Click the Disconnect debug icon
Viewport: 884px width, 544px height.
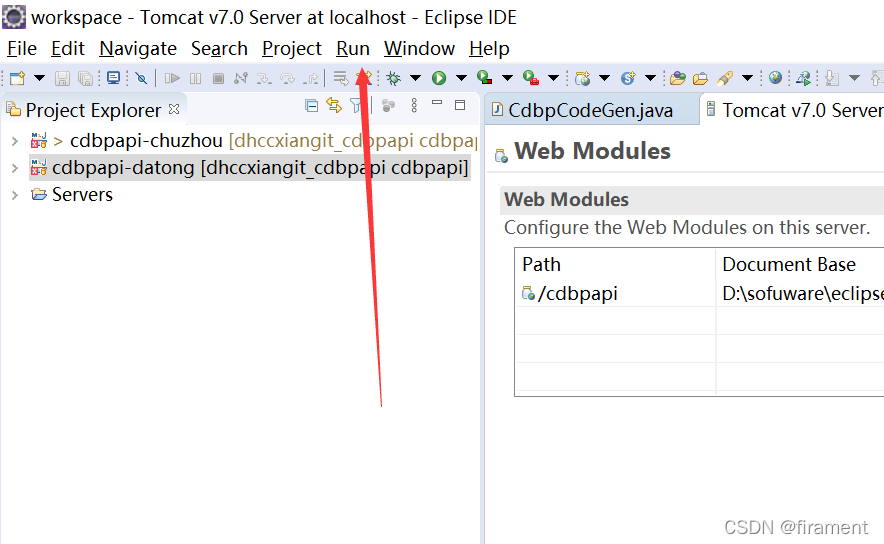pos(241,78)
